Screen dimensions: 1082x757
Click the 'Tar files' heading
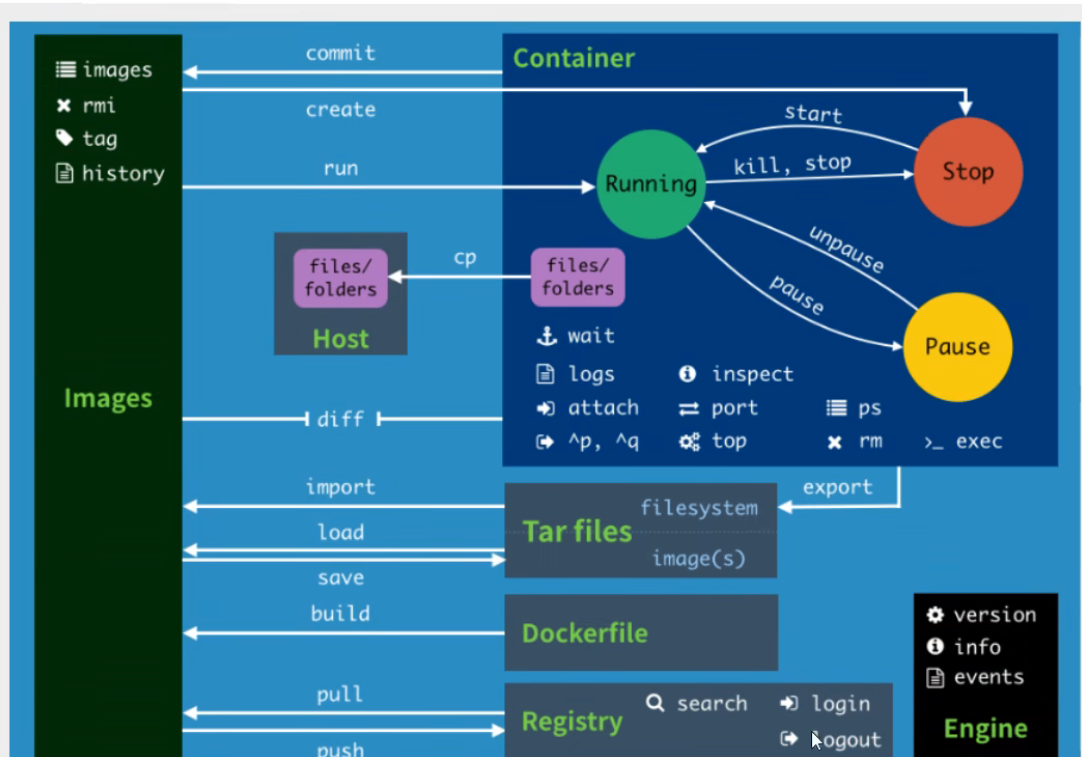click(578, 531)
